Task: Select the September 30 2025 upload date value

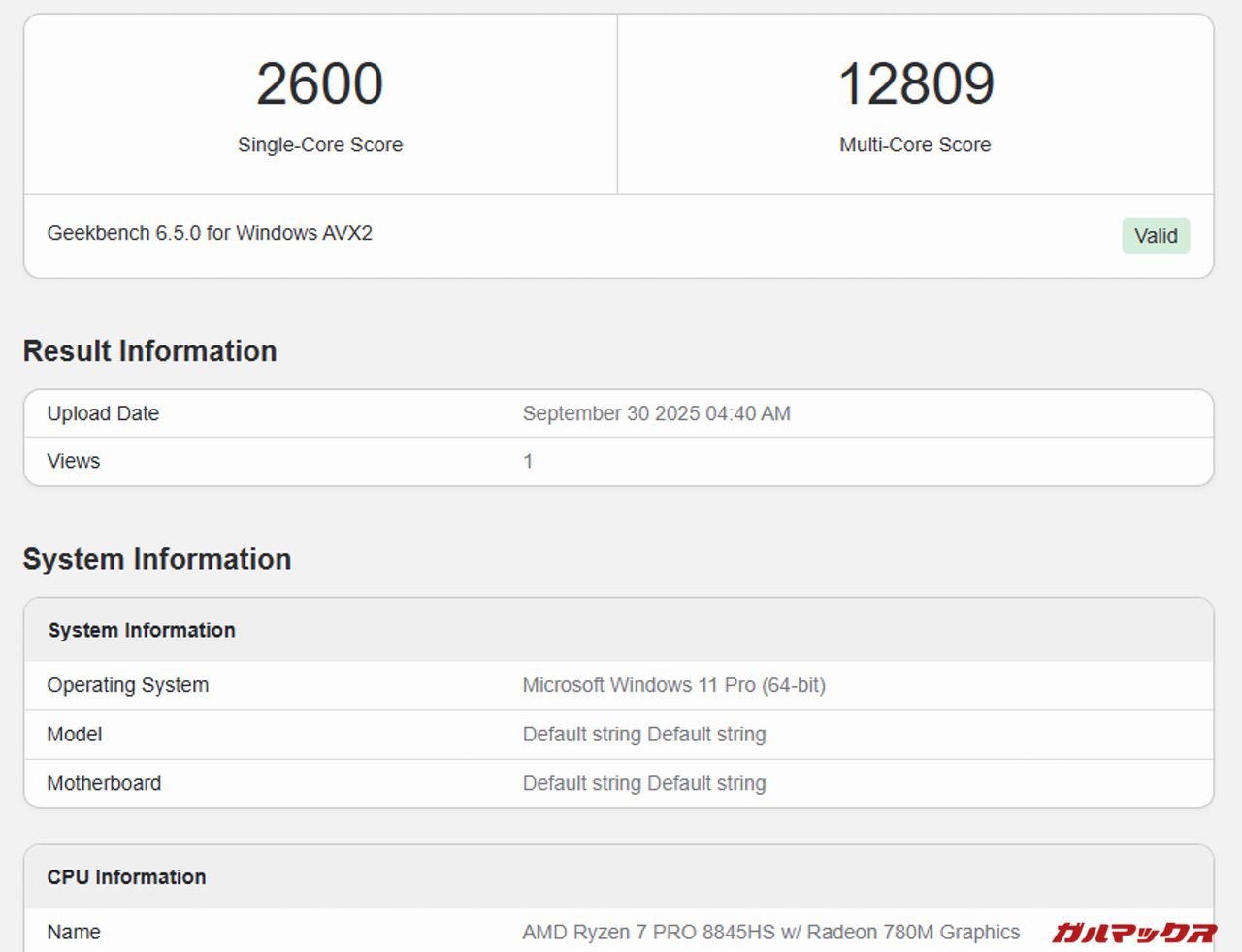Action: tap(656, 413)
